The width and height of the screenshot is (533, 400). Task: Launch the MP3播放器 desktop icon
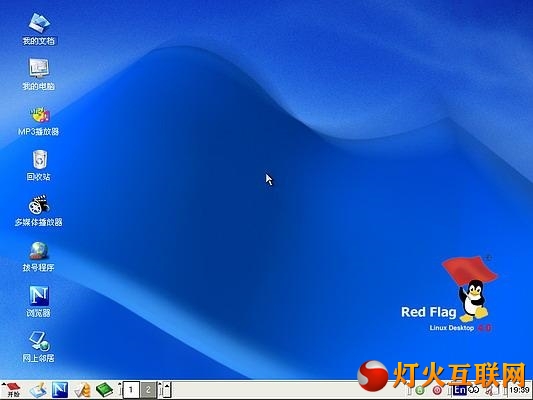(39, 120)
